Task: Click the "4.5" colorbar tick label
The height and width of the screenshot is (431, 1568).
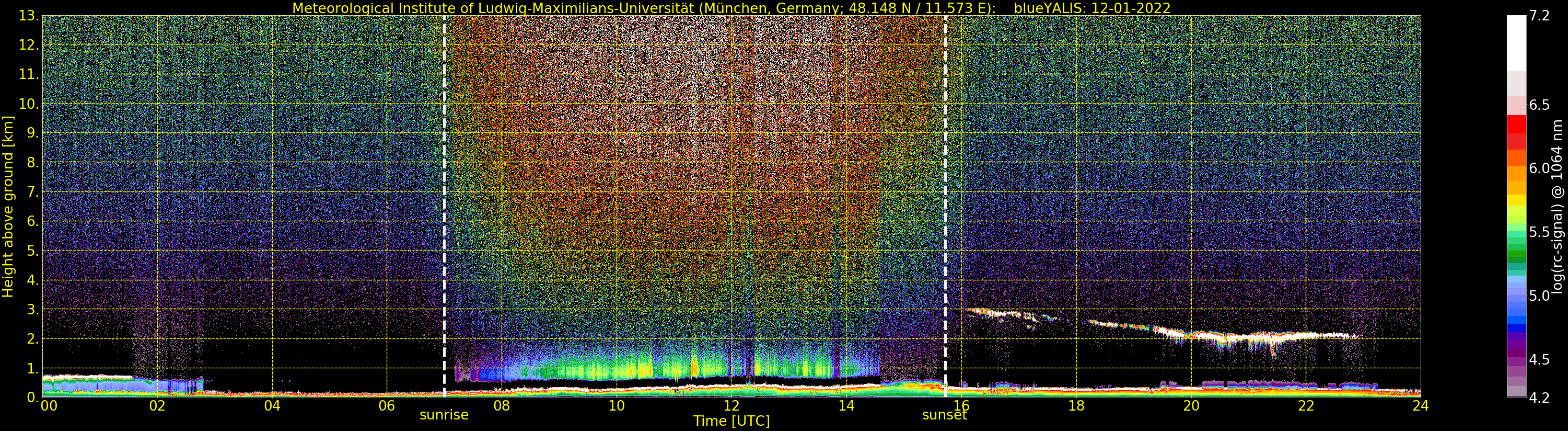Action: pyautogui.click(x=1539, y=360)
